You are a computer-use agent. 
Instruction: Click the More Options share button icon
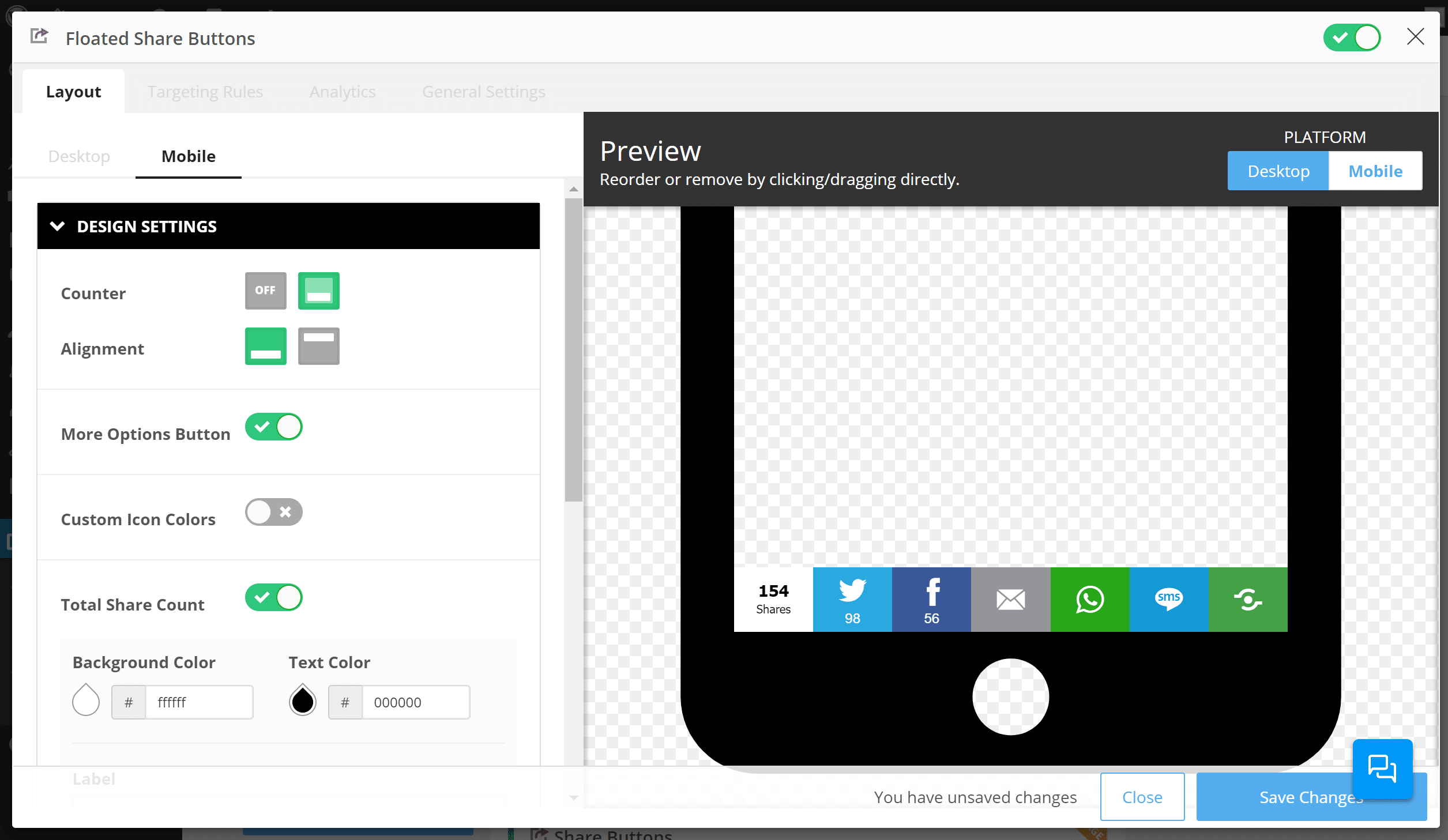tap(1248, 599)
